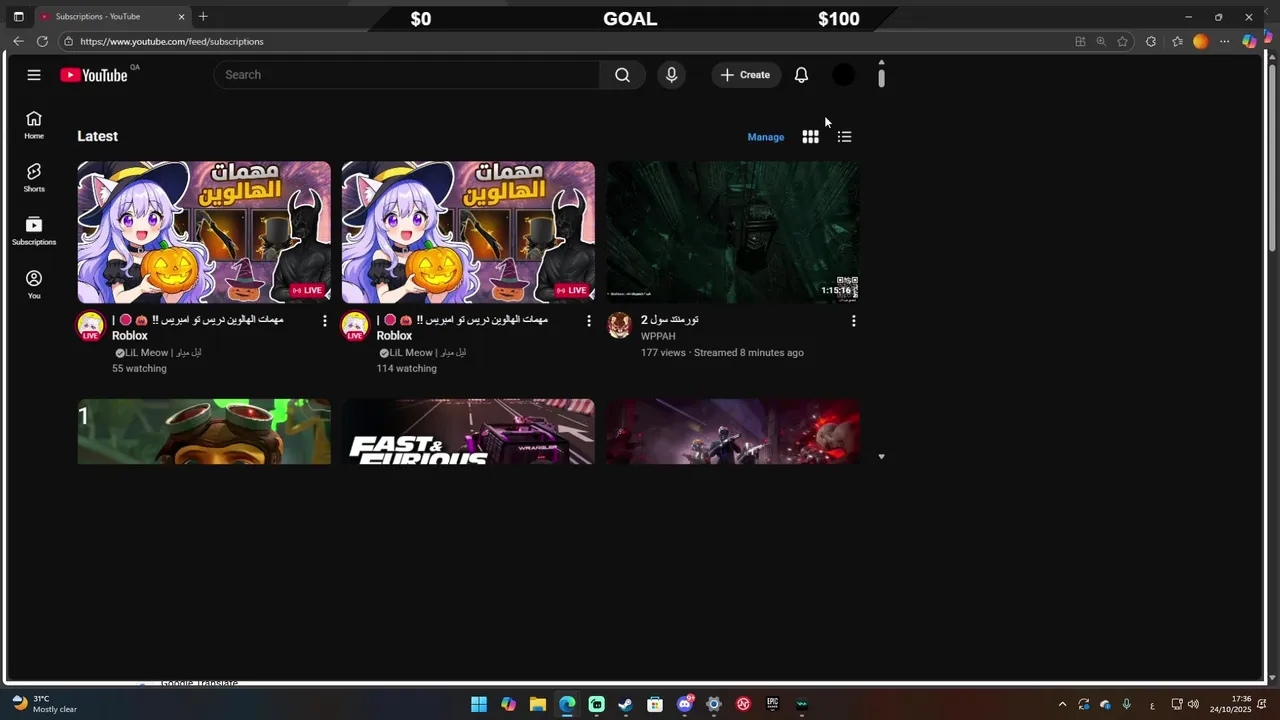Click the search magnifier button
The height and width of the screenshot is (720, 1280).
(622, 75)
